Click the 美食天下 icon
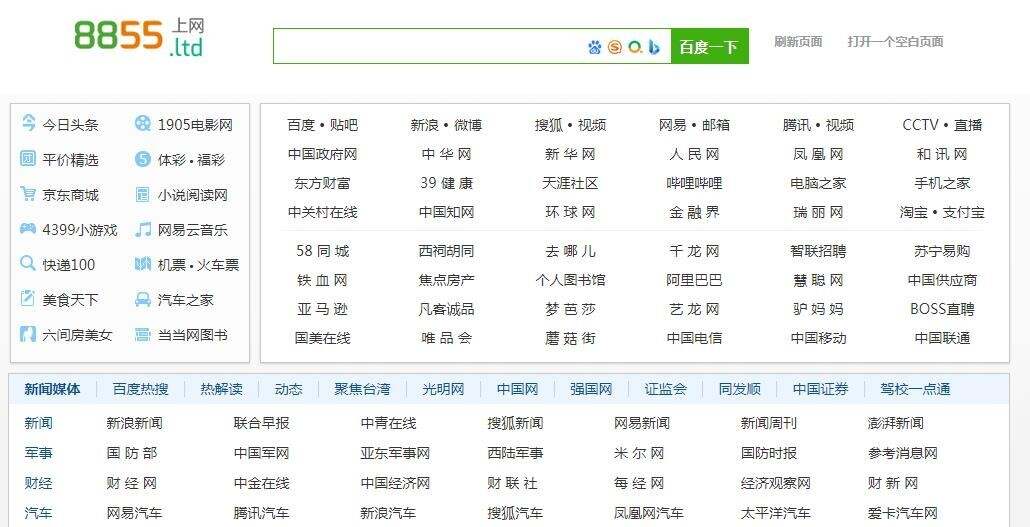1030x527 pixels. [x=28, y=298]
